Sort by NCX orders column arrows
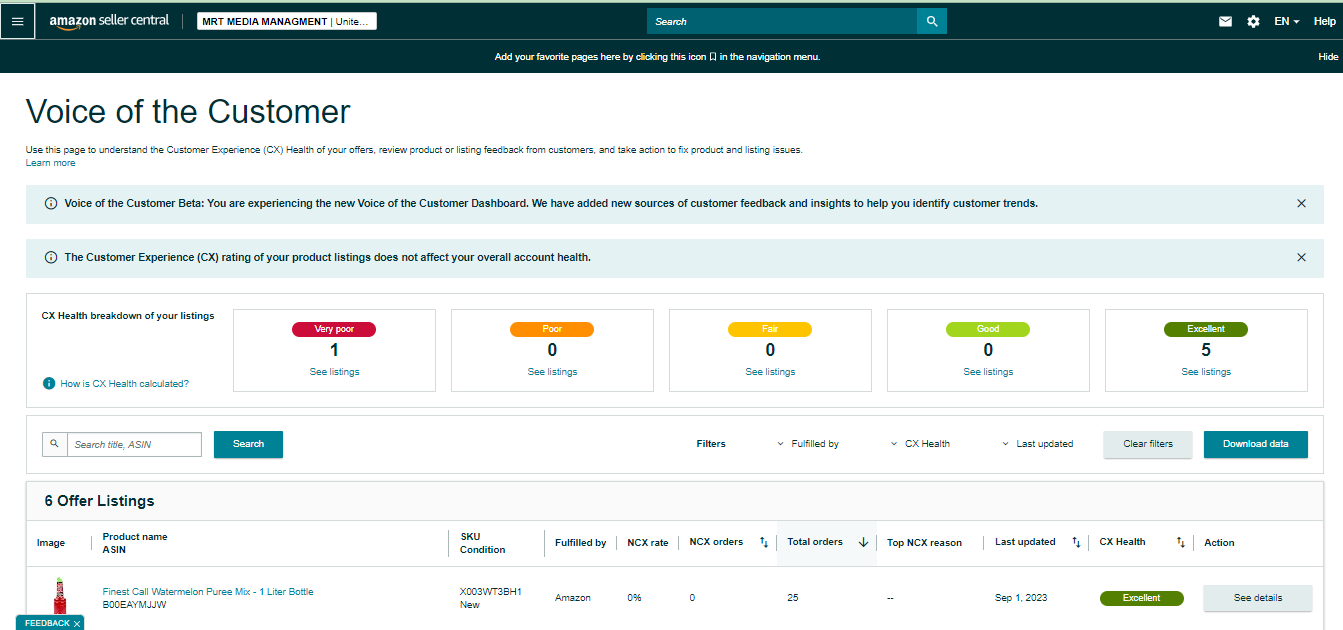 764,542
